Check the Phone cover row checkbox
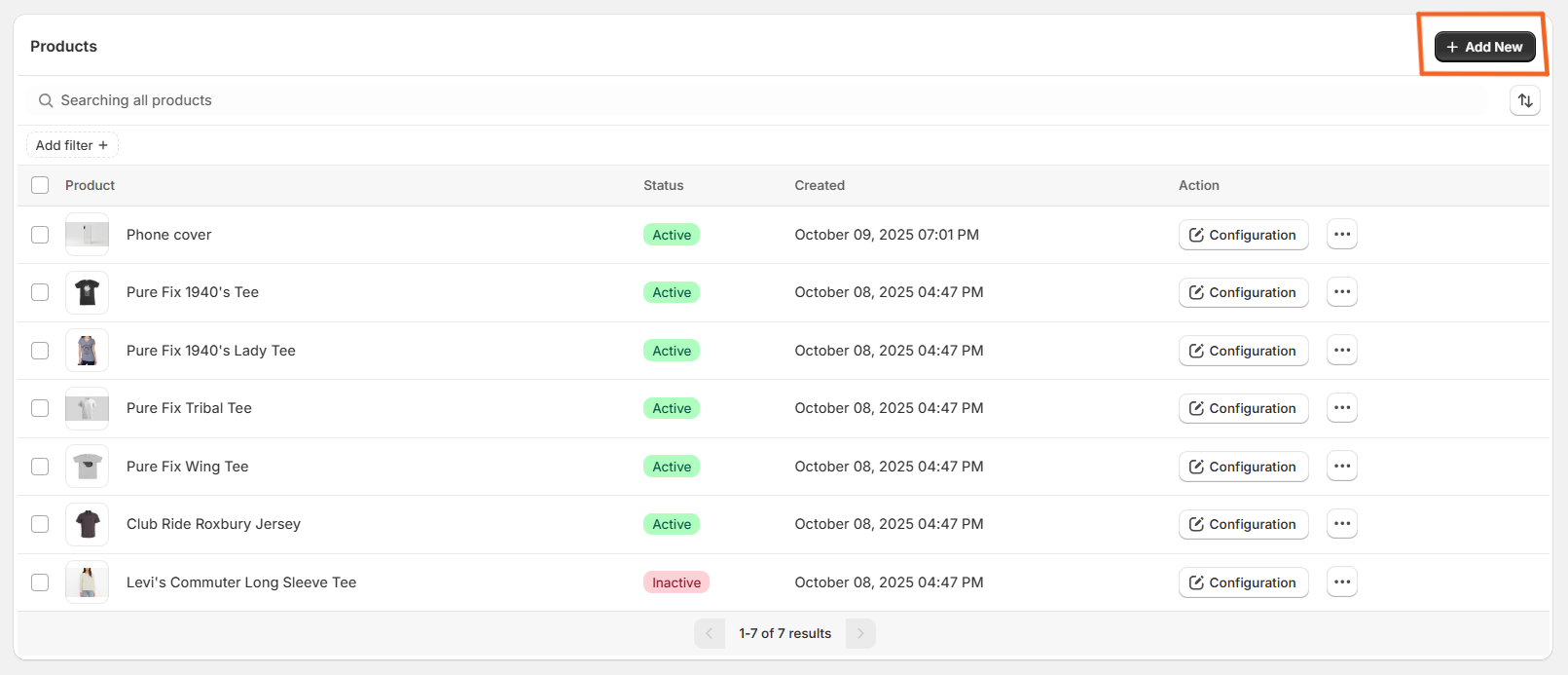Screen dimensions: 1568x675 (40, 235)
